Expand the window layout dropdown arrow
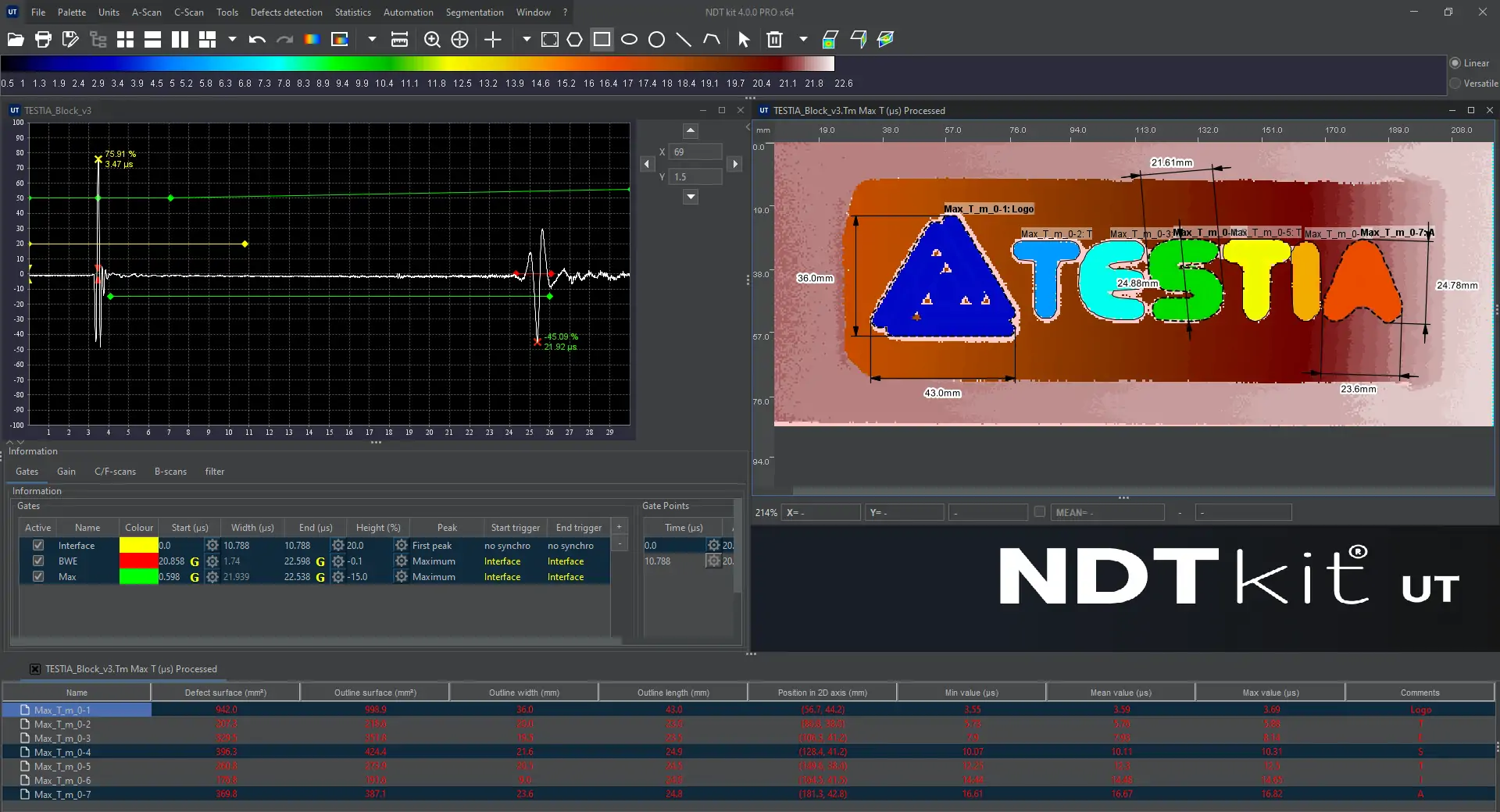The image size is (1500, 812). tap(232, 39)
